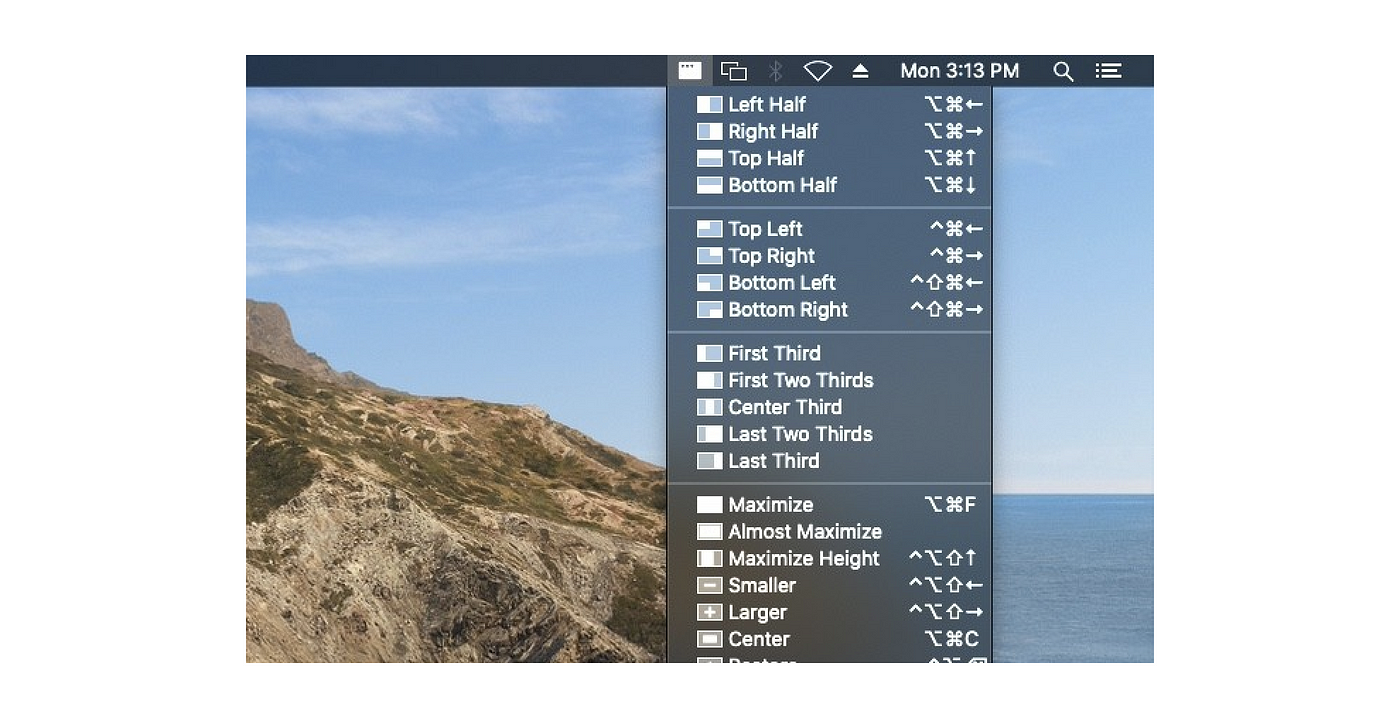Choose First Two Thirds option

click(829, 380)
